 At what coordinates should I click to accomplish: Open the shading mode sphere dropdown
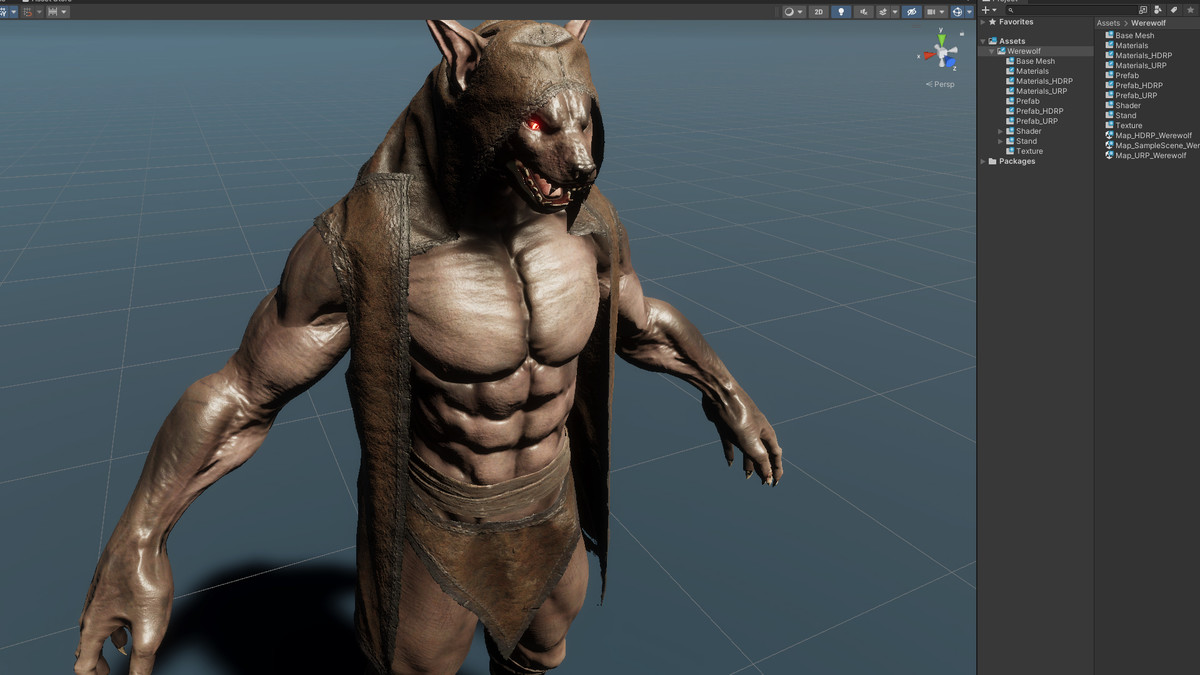tap(793, 12)
